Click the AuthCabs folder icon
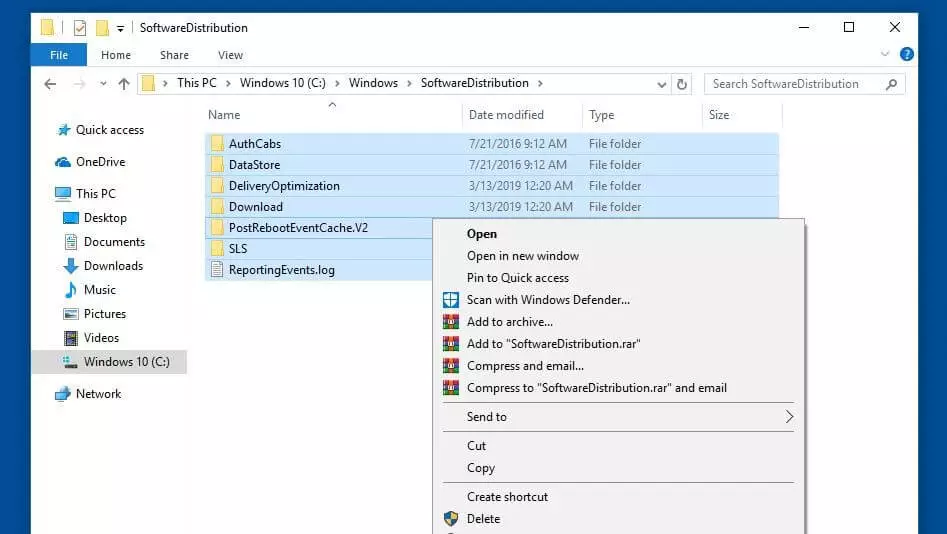The width and height of the screenshot is (947, 534). pos(217,144)
